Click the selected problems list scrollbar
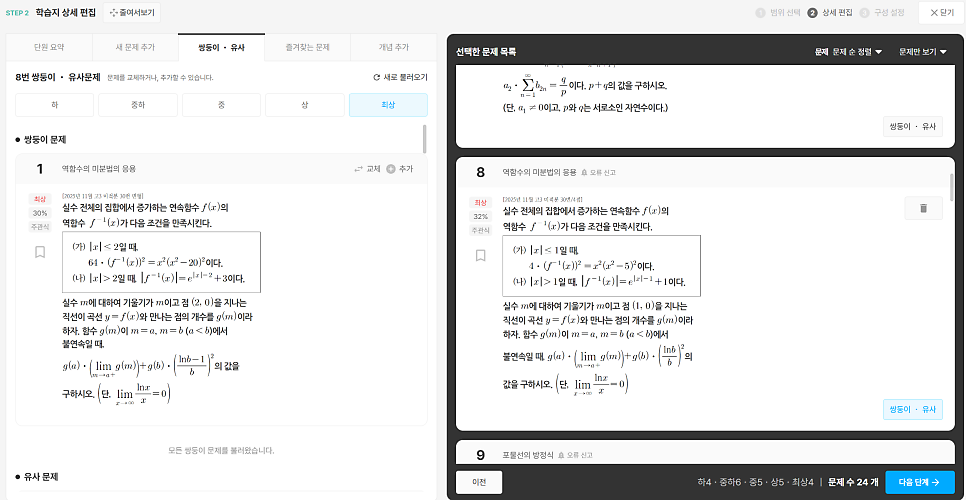 [x=952, y=187]
